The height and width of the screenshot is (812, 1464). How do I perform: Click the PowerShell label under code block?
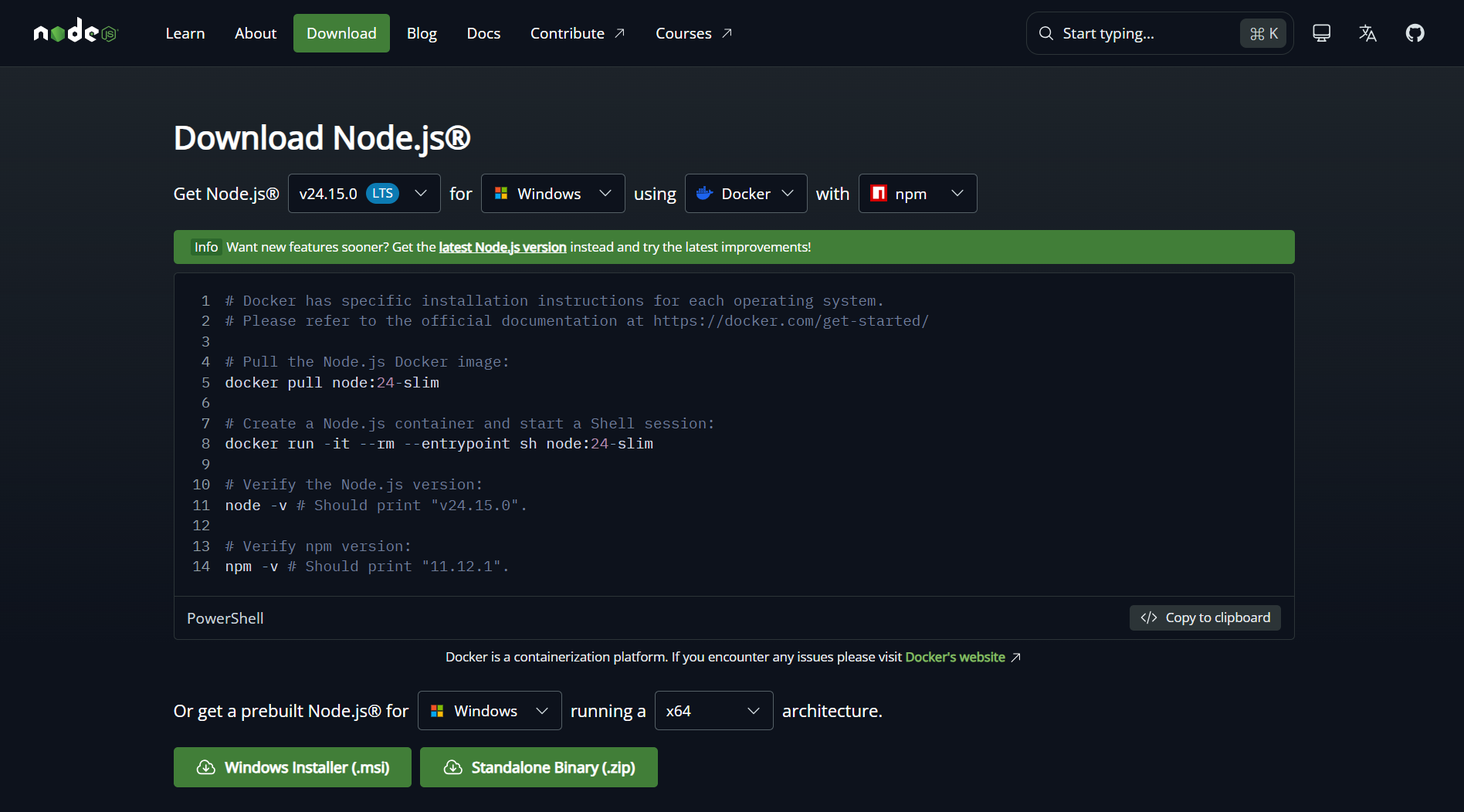pos(225,618)
